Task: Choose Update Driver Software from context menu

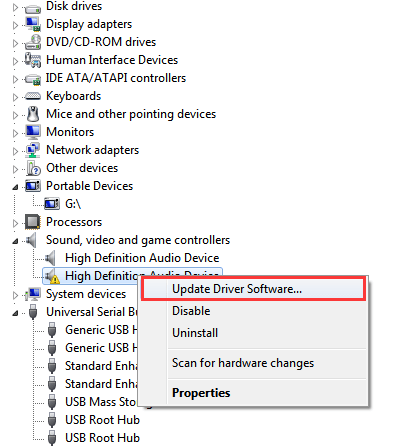Action: pos(254,289)
